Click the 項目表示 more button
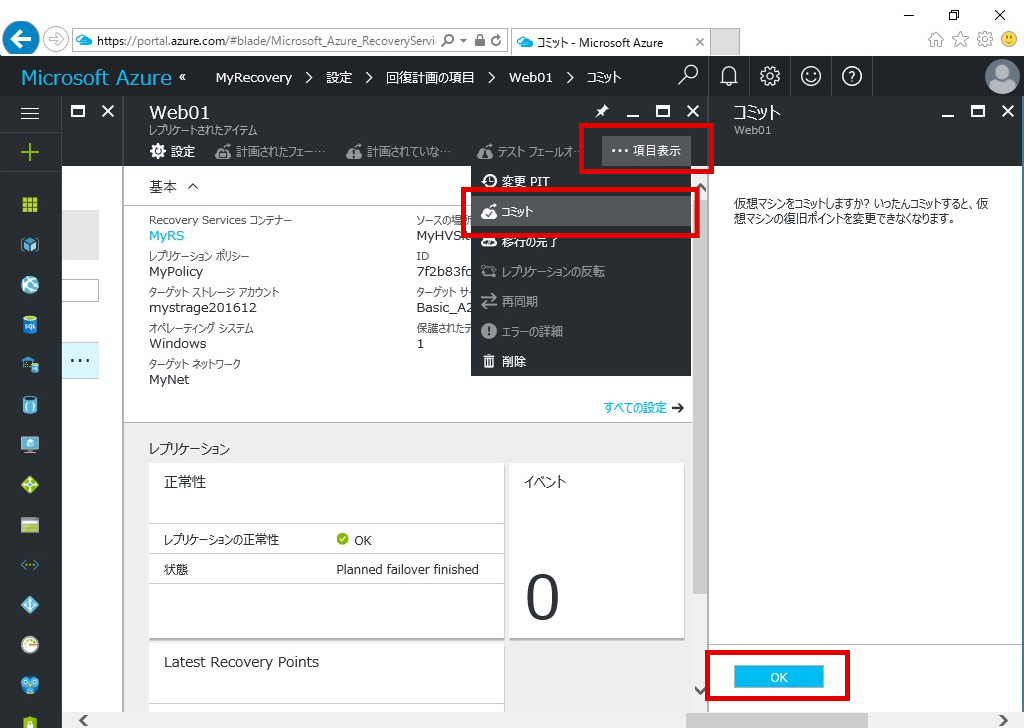This screenshot has width=1024, height=728. (x=646, y=151)
